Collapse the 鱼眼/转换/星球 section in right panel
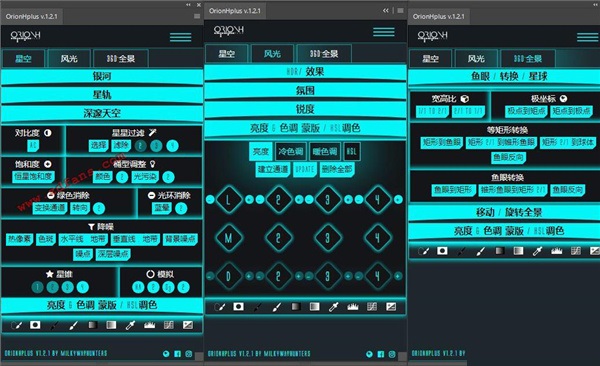 click(x=504, y=77)
